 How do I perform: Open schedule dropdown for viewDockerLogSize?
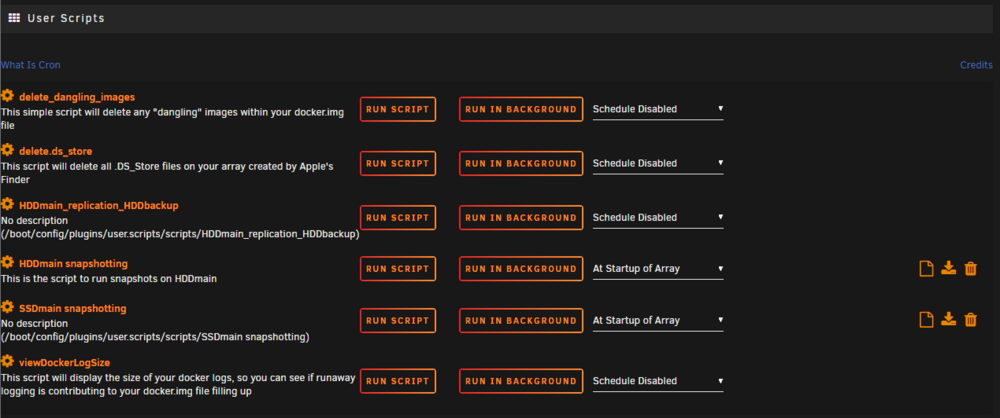pos(658,381)
